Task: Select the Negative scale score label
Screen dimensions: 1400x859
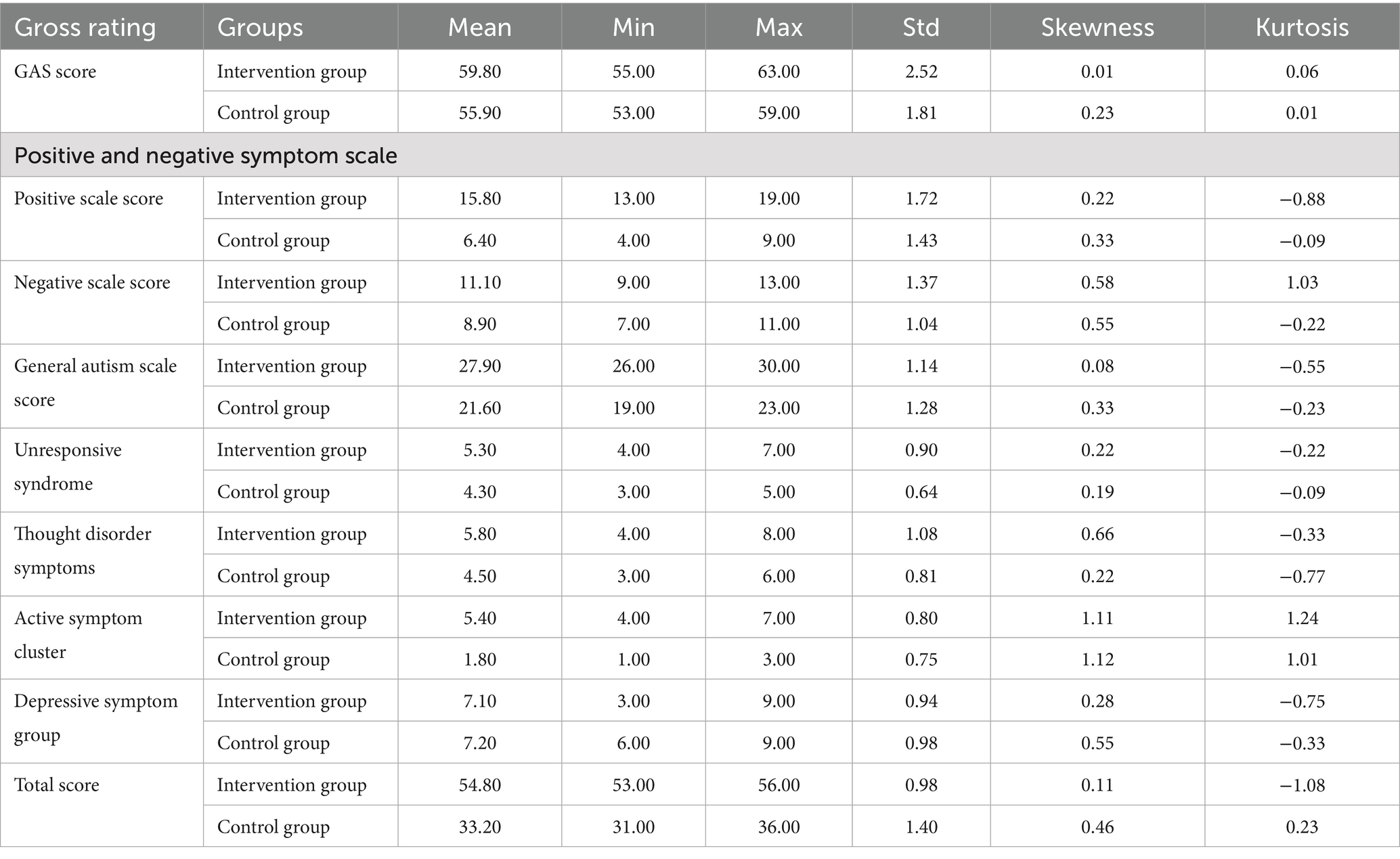Action: (x=92, y=282)
